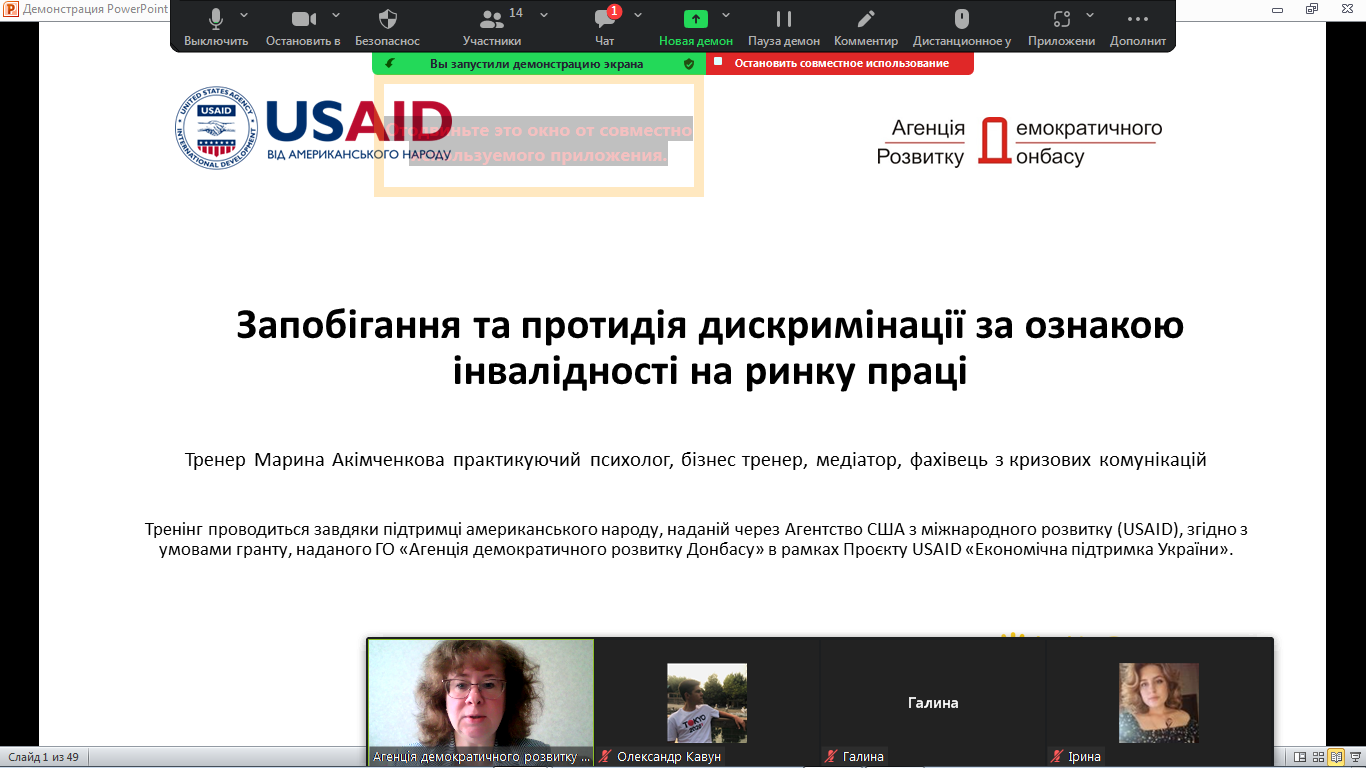
Task: Expand arrow next to participants count
Action: point(544,15)
